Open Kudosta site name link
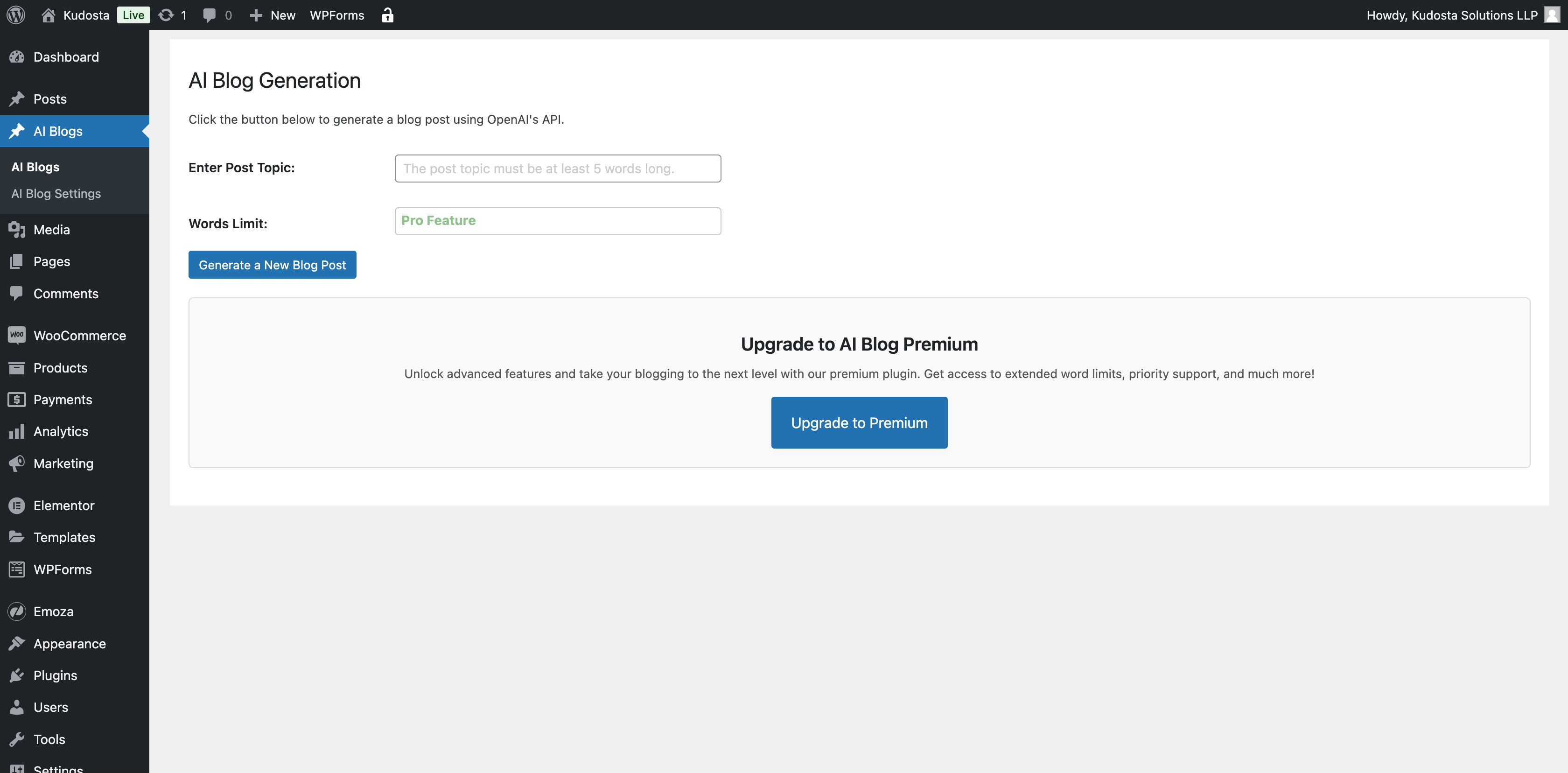Viewport: 1568px width, 773px height. click(86, 15)
